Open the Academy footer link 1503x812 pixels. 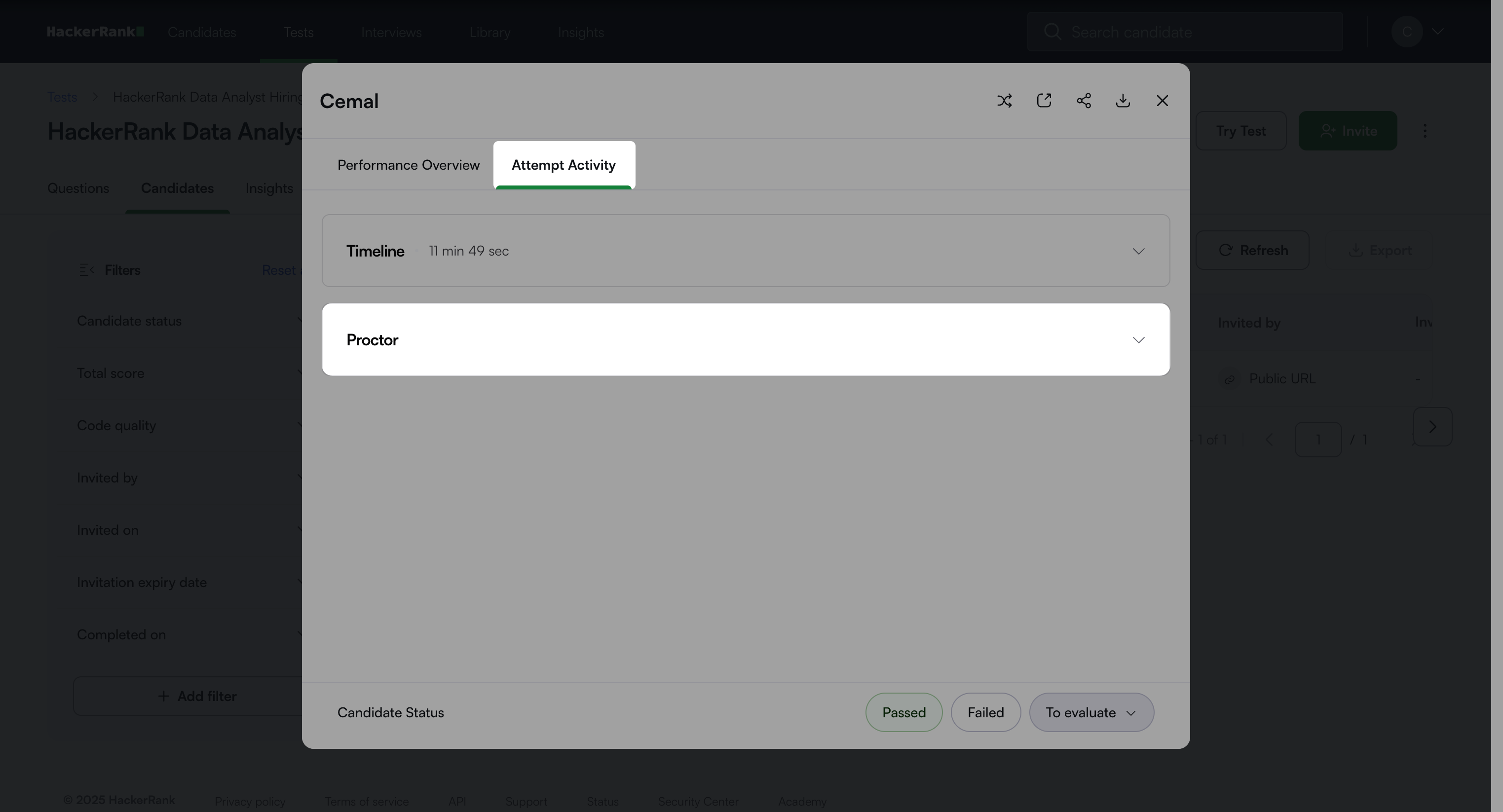click(802, 802)
